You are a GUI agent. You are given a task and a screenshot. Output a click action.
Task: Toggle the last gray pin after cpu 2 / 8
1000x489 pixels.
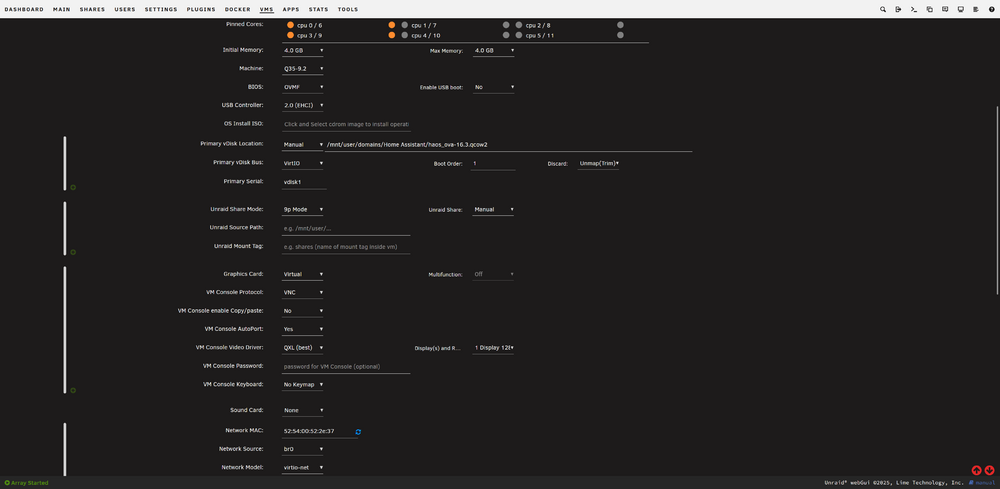point(620,26)
